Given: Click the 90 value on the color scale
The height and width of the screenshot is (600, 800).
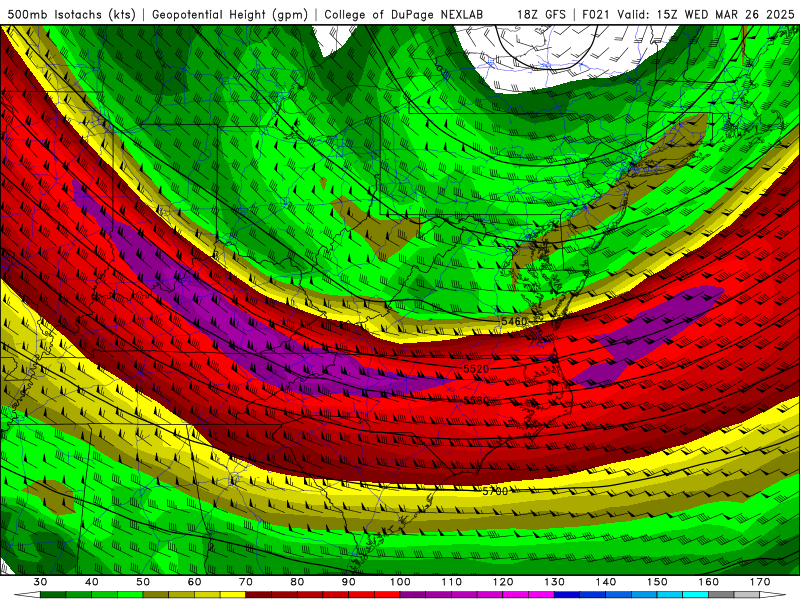Looking at the screenshot, I should click(348, 582).
